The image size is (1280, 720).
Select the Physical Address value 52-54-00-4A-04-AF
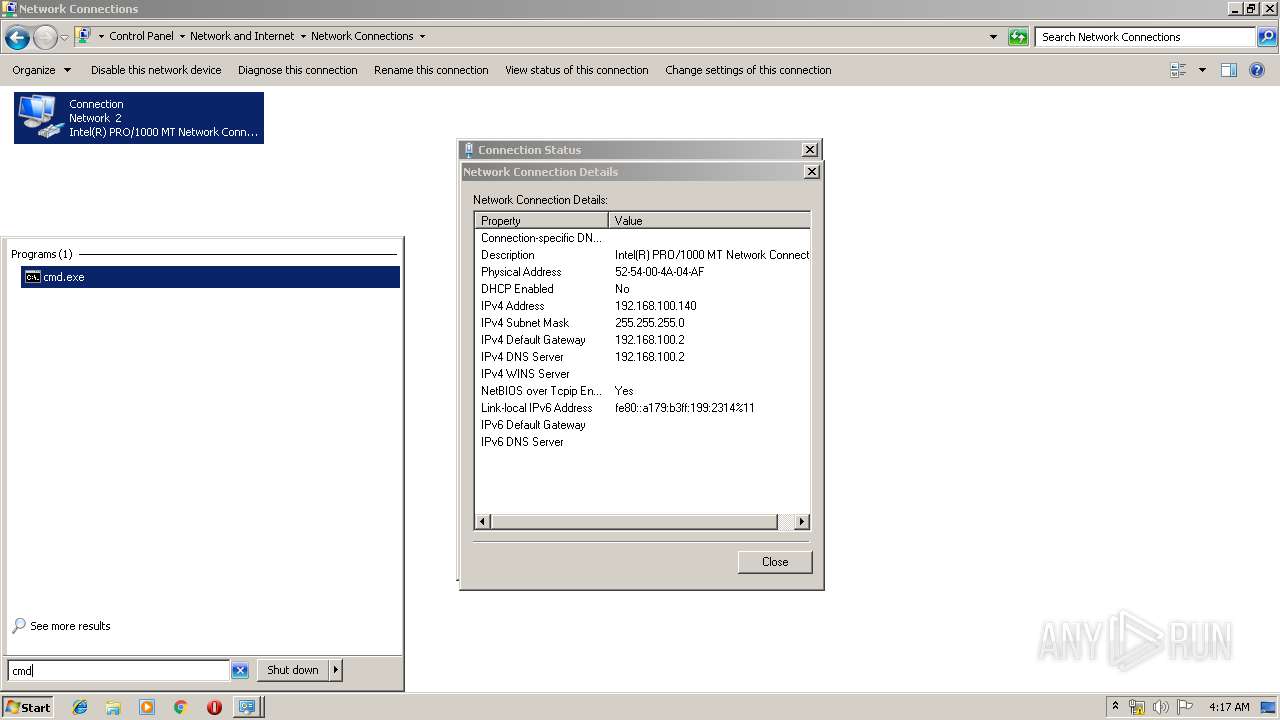pos(660,272)
